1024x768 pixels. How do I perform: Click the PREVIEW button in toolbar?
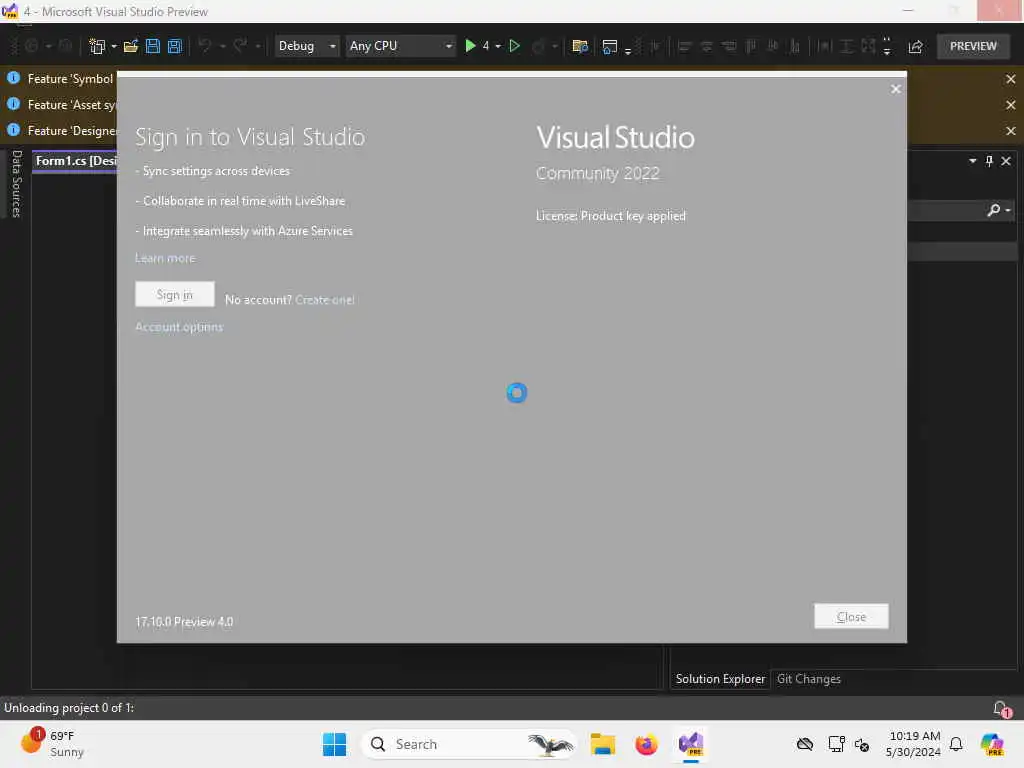pos(973,46)
